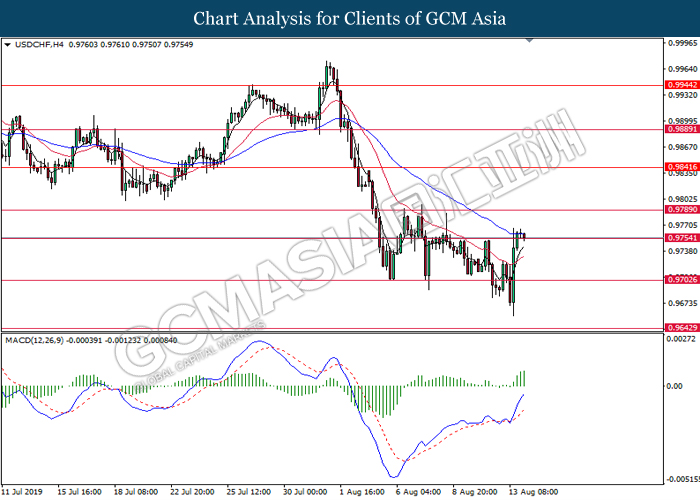This screenshot has width=700, height=500.
Task: Click the MACD(12,26,9) indicator label
Action: pos(34,340)
